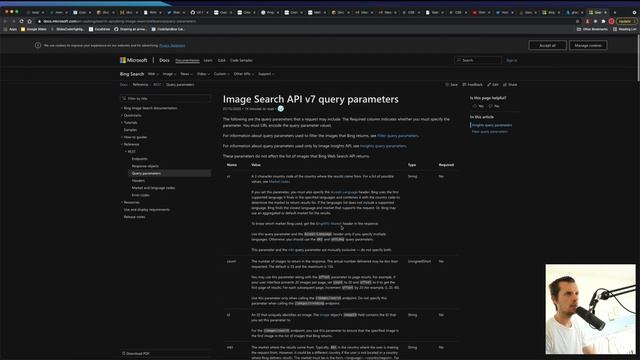Click the Search field in Docs header
Image resolution: width=640 pixels, height=360 pixels.
[x=478, y=60]
